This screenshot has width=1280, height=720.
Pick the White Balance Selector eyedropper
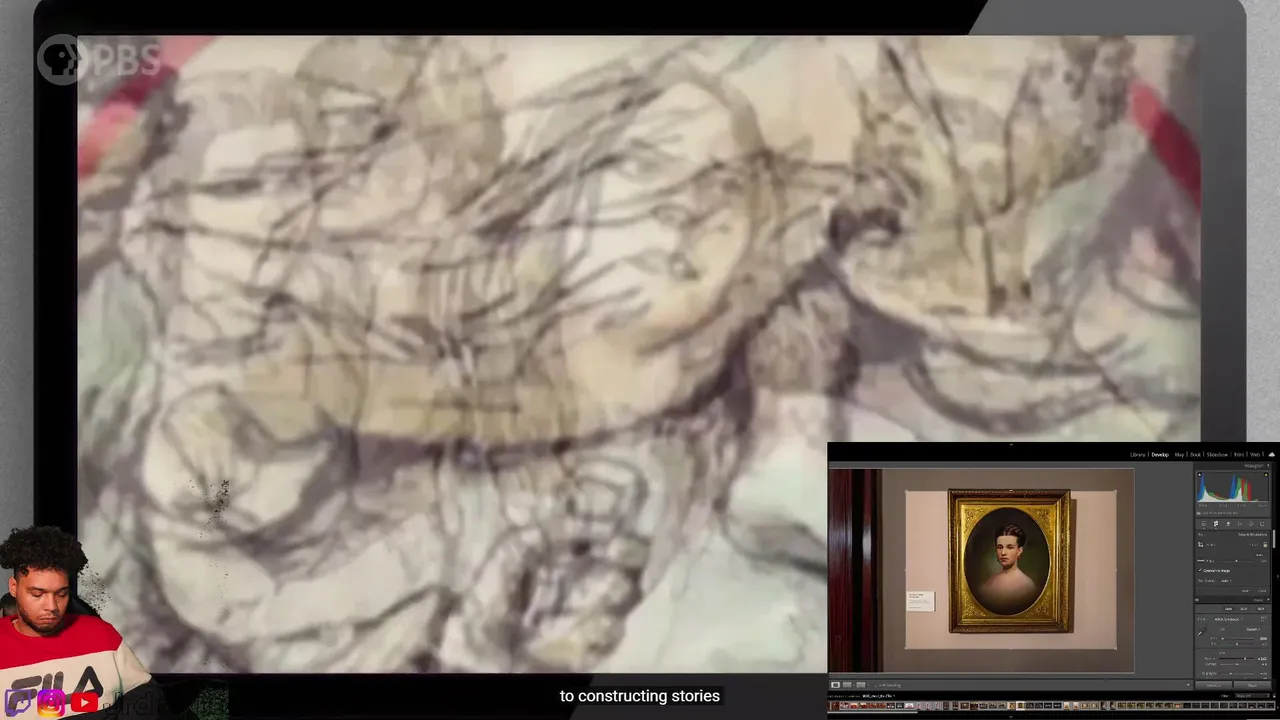1202,631
